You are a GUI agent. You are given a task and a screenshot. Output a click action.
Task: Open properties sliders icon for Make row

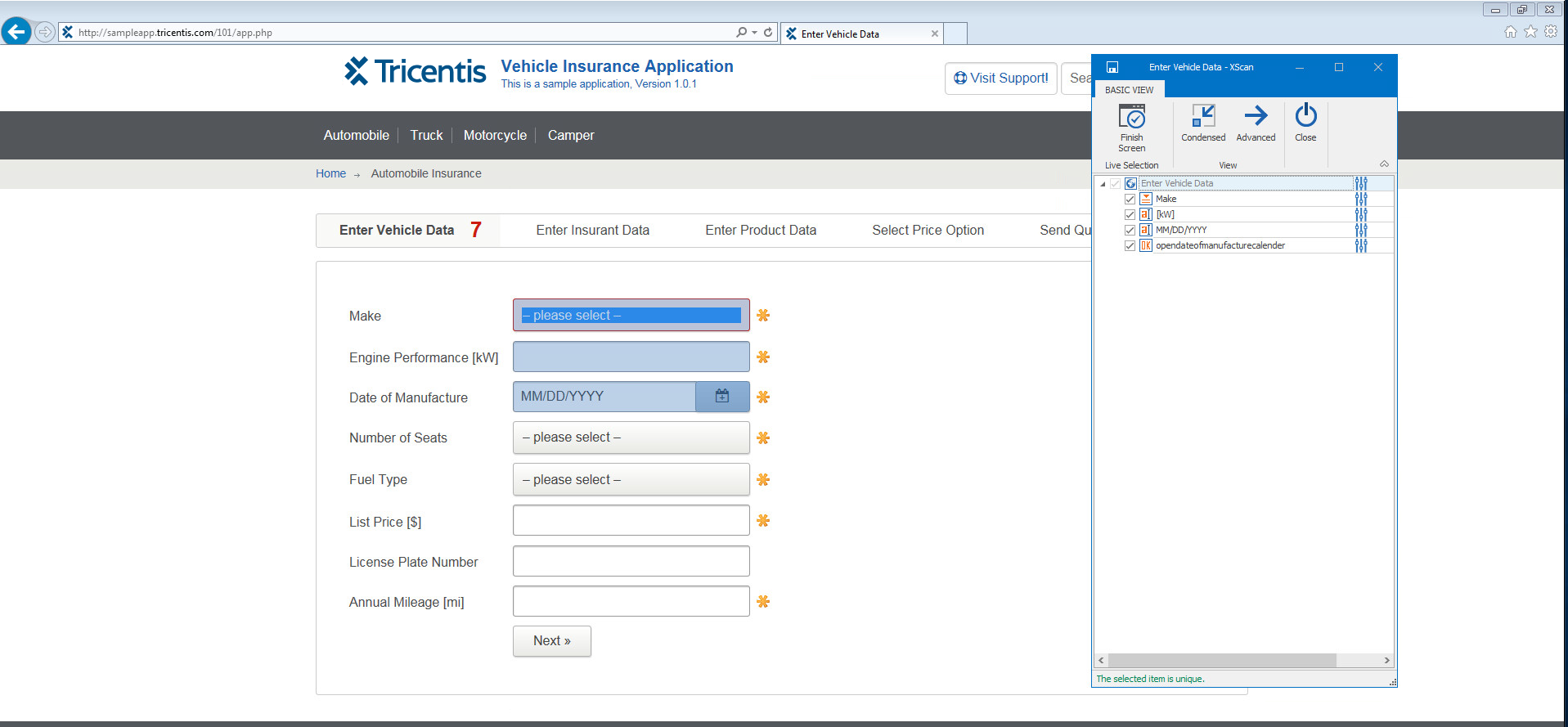coord(1360,199)
